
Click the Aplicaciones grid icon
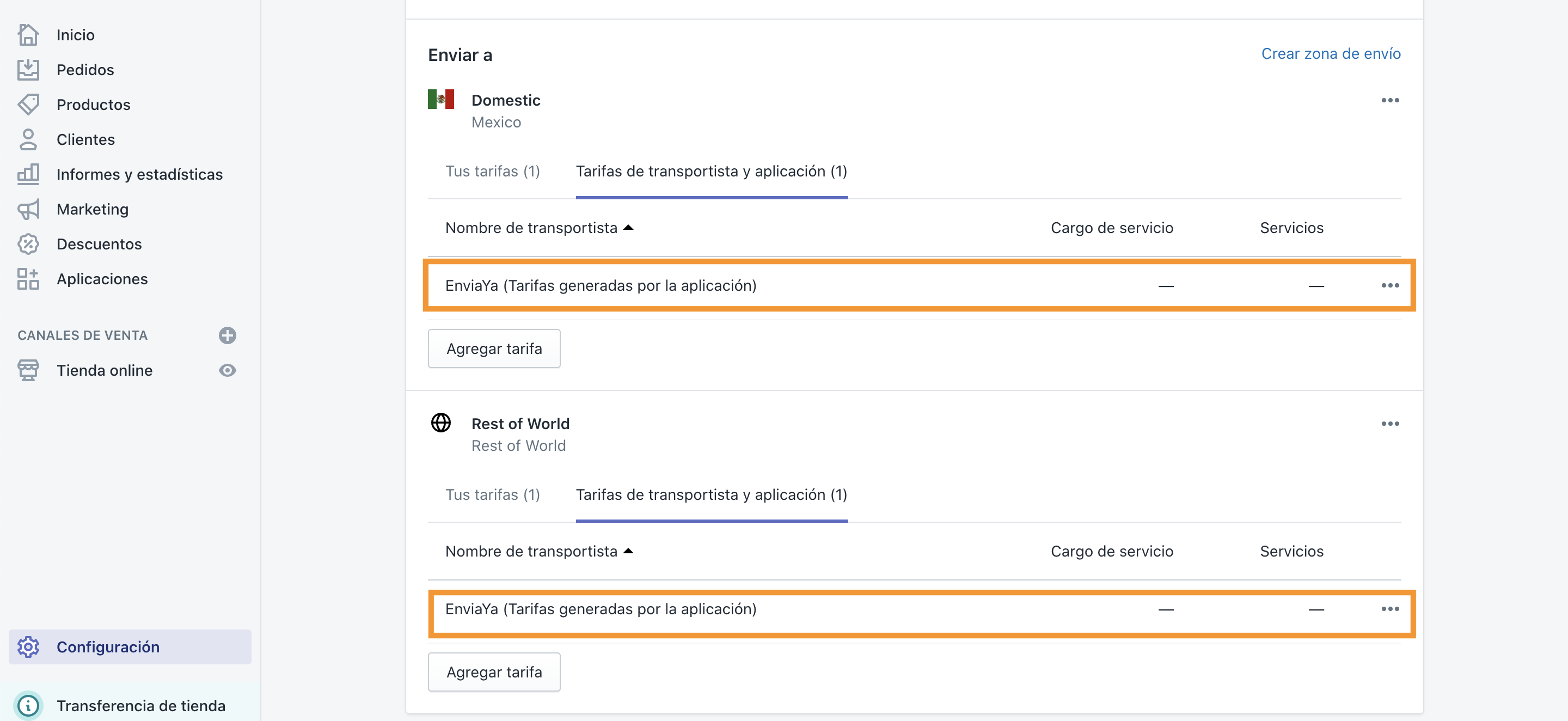tap(28, 279)
